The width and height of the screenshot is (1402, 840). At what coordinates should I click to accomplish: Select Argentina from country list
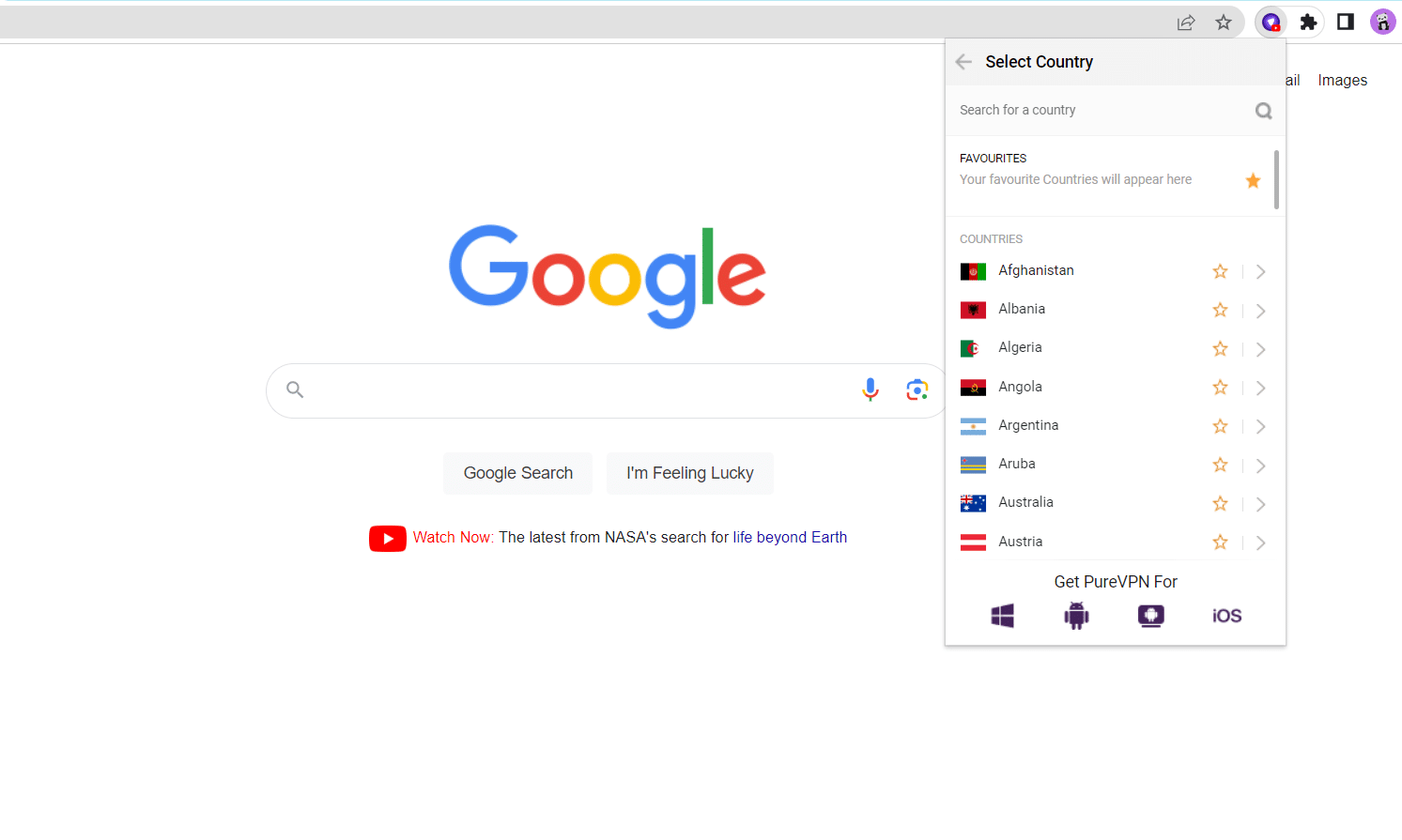pos(1028,425)
